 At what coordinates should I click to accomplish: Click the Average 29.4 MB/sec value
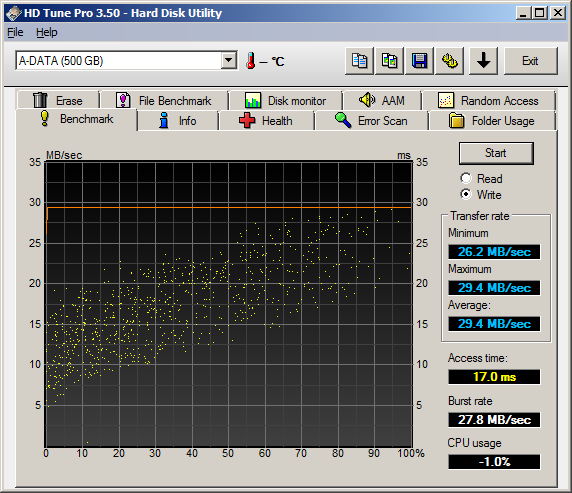pos(494,324)
